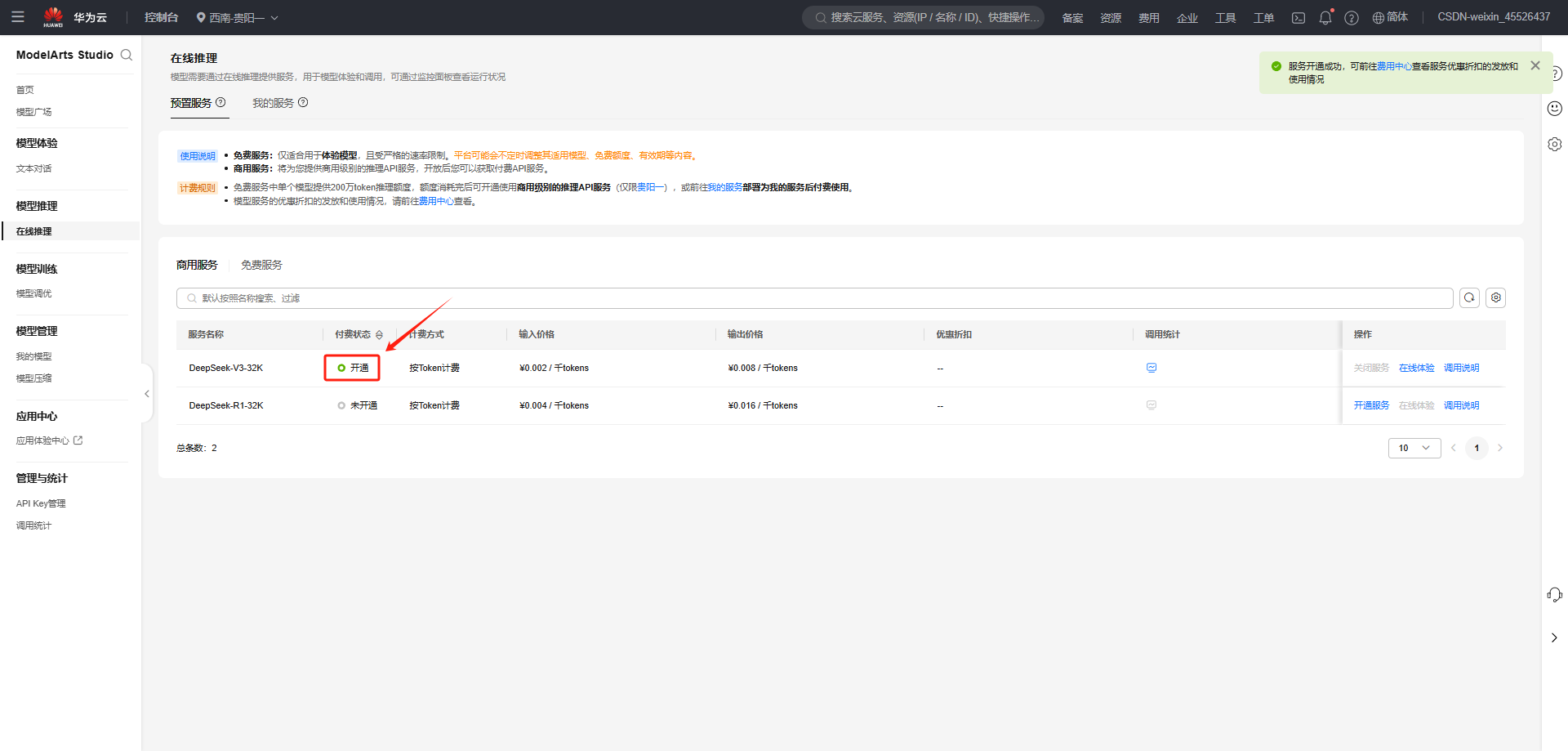Switch language via 简体 globe
Viewport: 1568px width, 751px height.
click(1390, 17)
